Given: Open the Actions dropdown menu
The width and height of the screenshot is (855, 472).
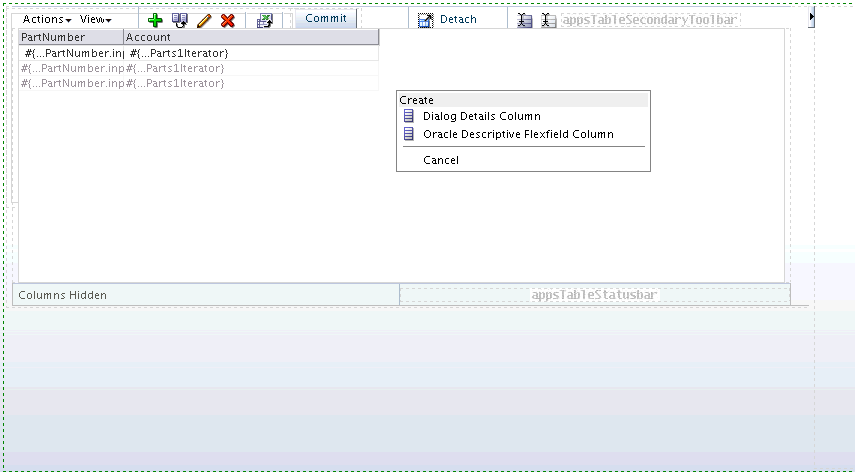Looking at the screenshot, I should 47,20.
